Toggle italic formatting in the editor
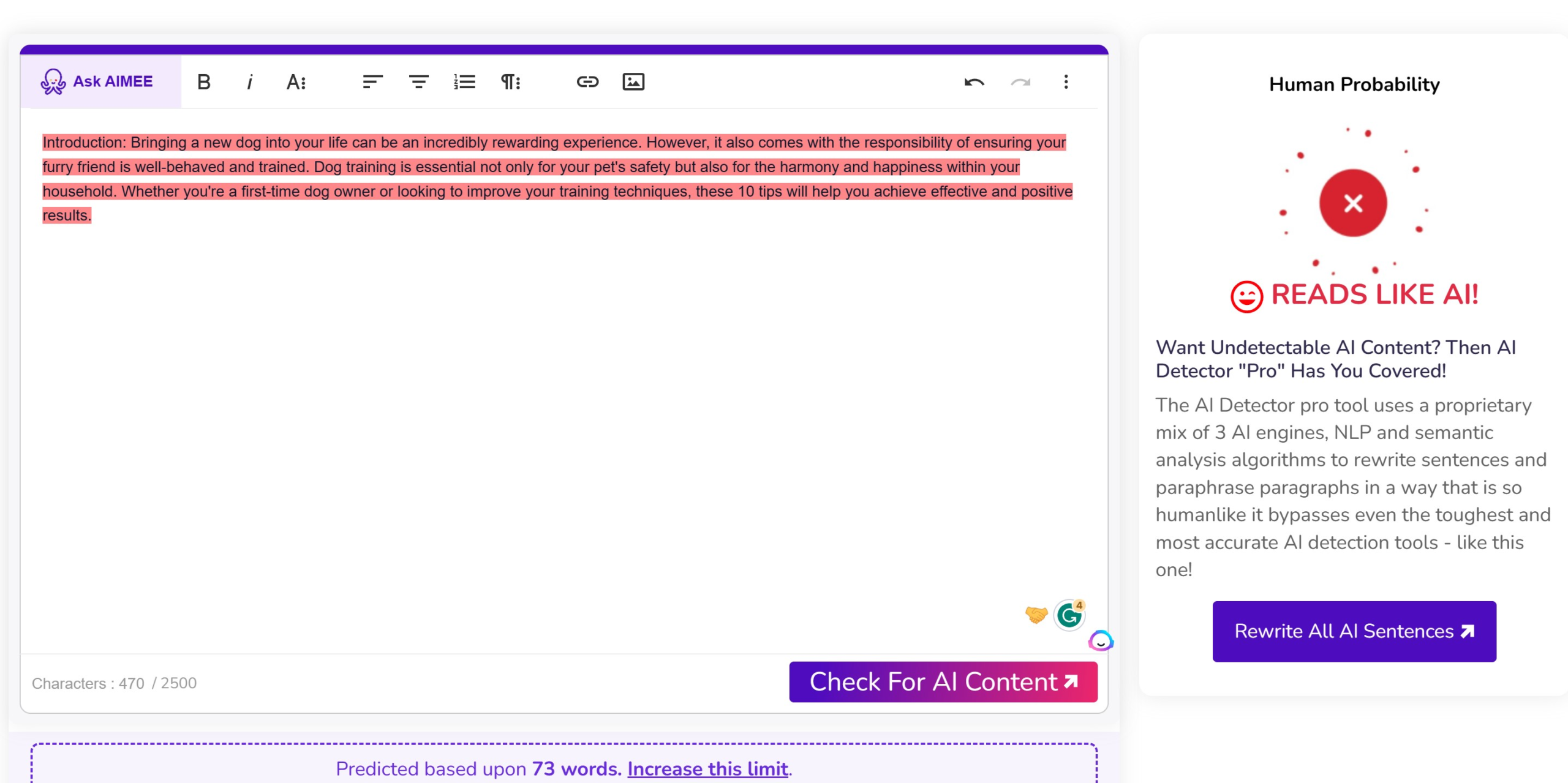1568x783 pixels. [249, 82]
